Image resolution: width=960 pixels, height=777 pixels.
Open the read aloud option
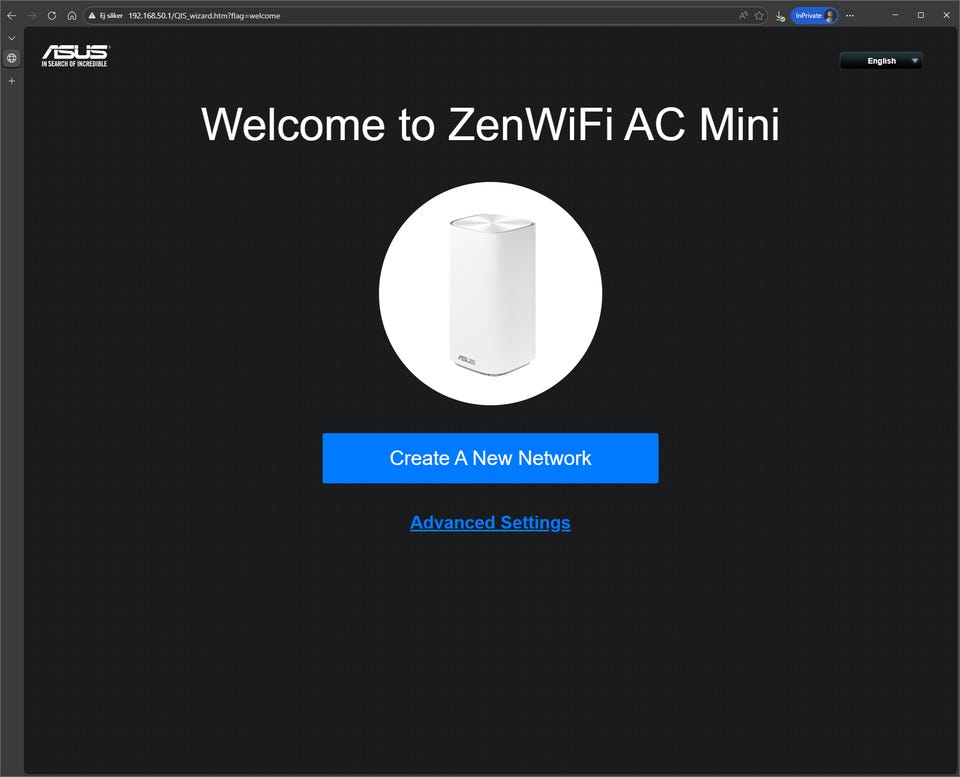[x=743, y=15]
